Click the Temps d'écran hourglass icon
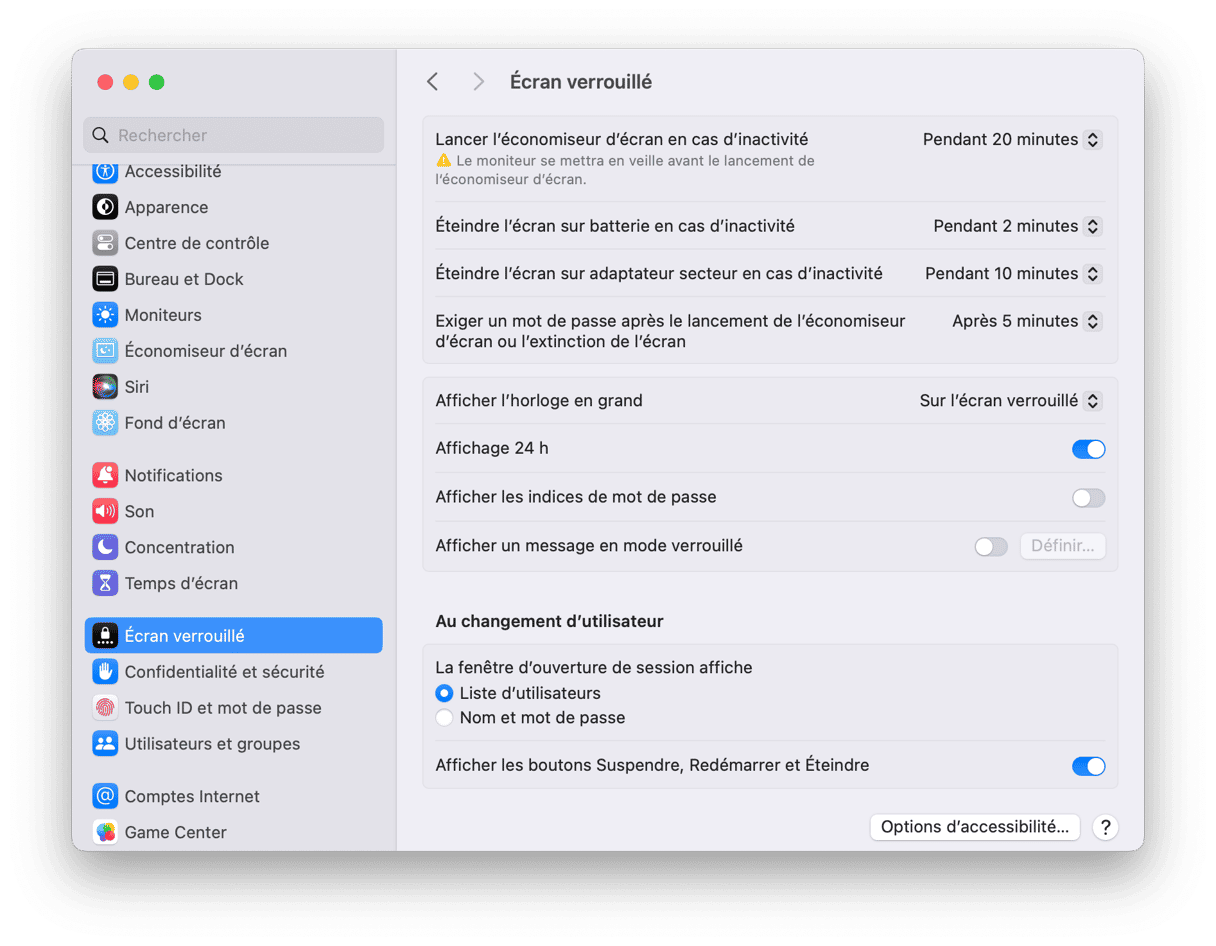The height and width of the screenshot is (946, 1216). click(105, 583)
